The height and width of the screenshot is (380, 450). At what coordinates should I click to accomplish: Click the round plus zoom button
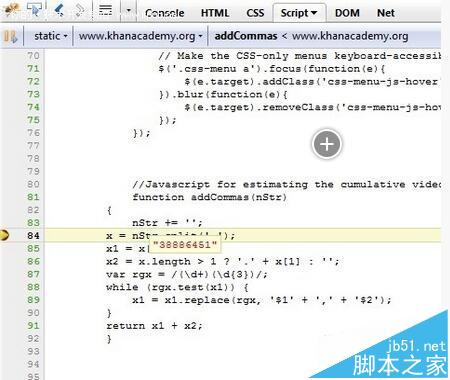pyautogui.click(x=327, y=144)
